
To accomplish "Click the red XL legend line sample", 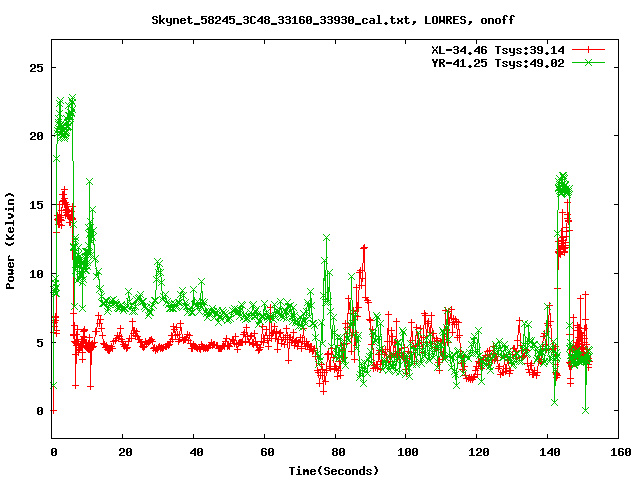I will 588,50.
